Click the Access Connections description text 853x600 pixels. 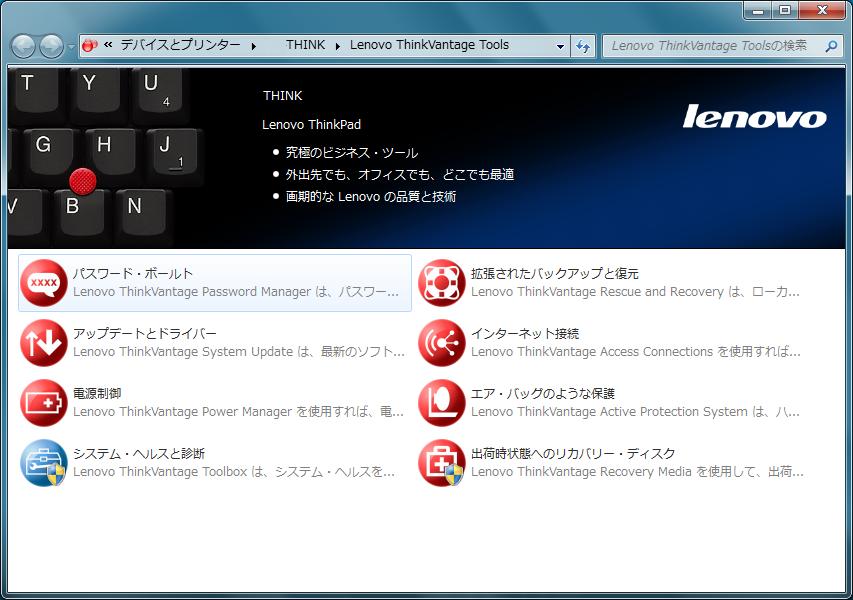point(636,352)
